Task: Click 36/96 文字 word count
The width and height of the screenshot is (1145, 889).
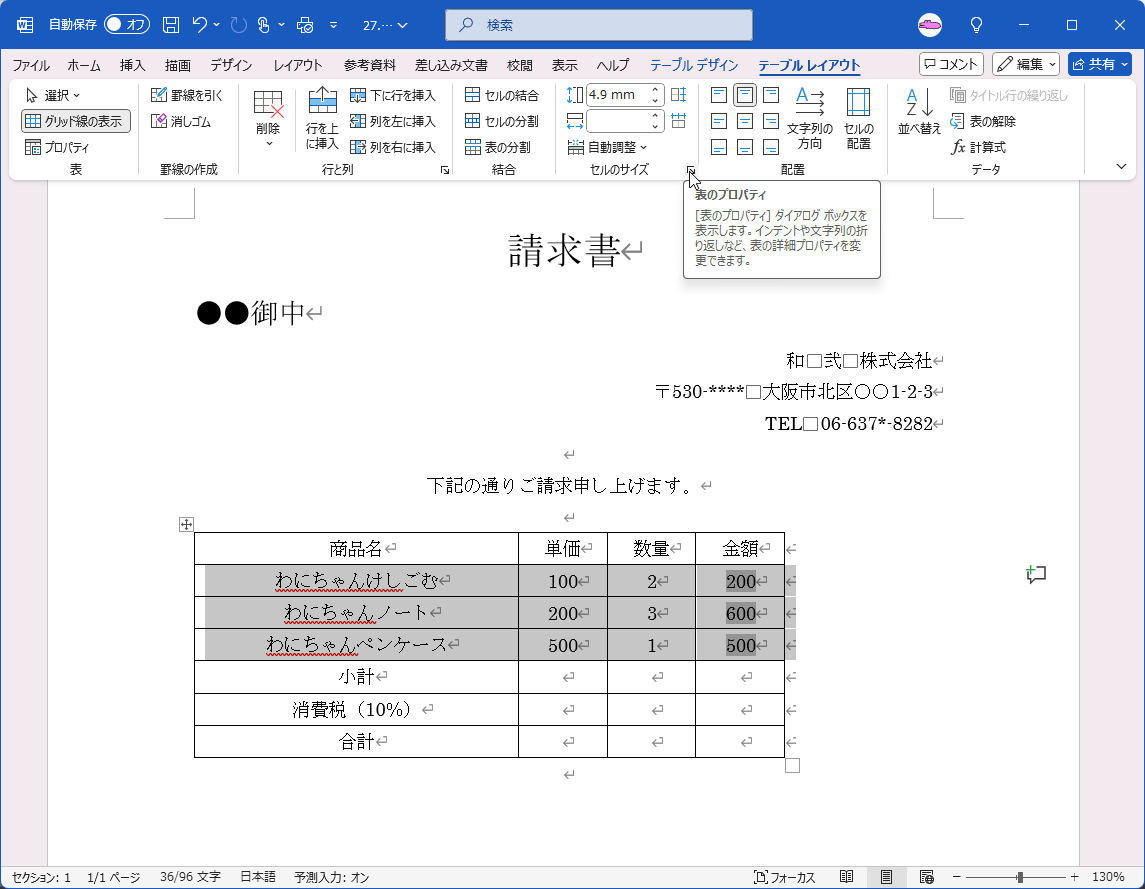Action: click(x=191, y=877)
